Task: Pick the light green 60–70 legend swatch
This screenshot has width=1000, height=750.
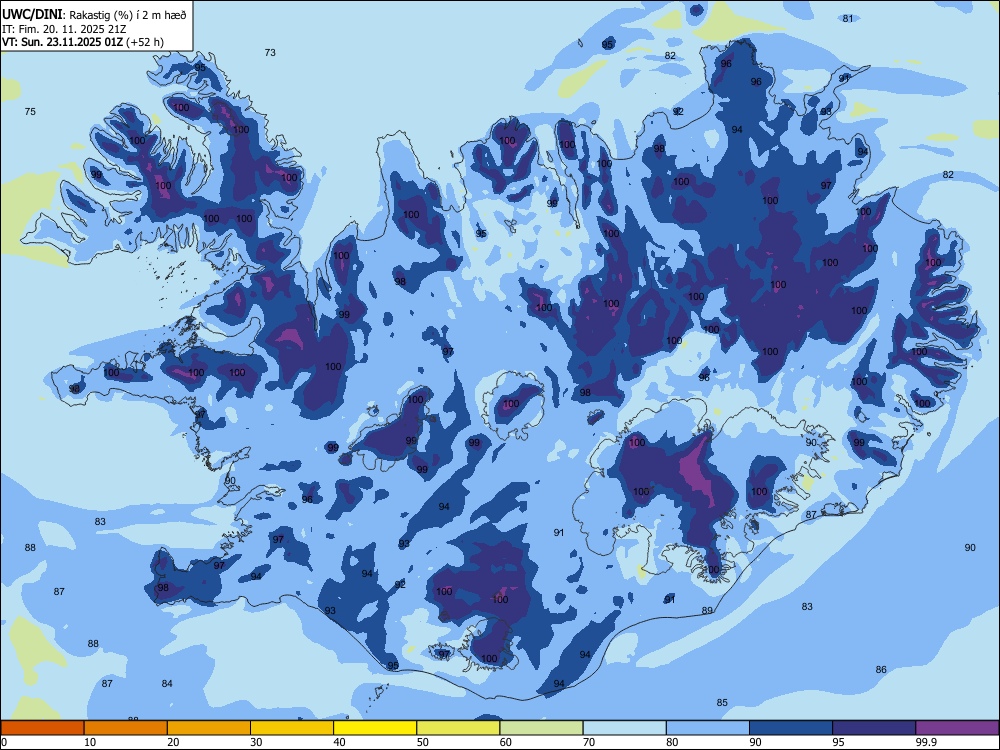Action: point(541,728)
